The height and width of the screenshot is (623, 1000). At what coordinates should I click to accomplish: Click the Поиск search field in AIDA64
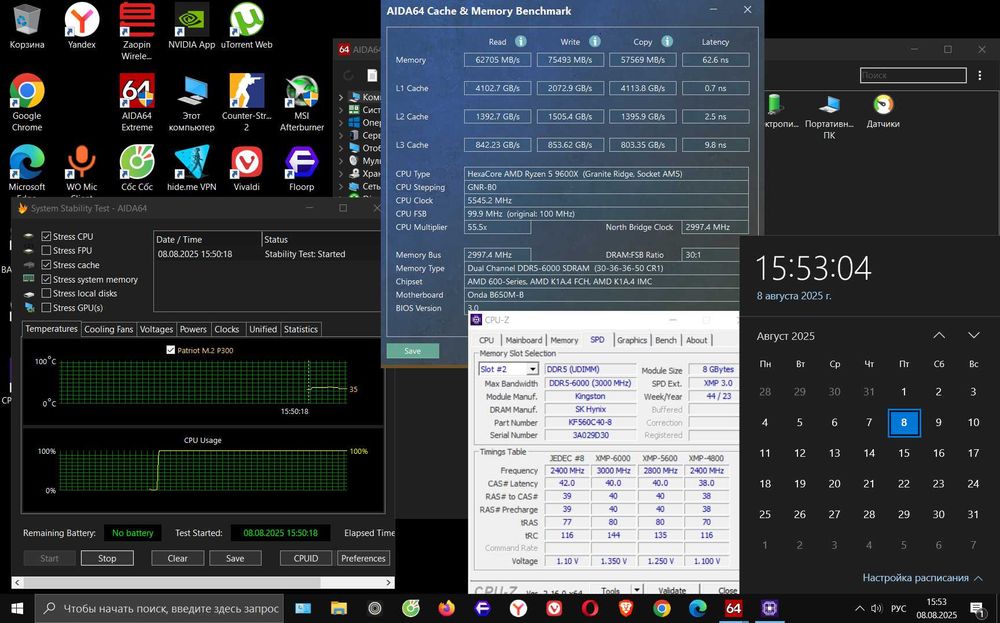pyautogui.click(x=913, y=75)
